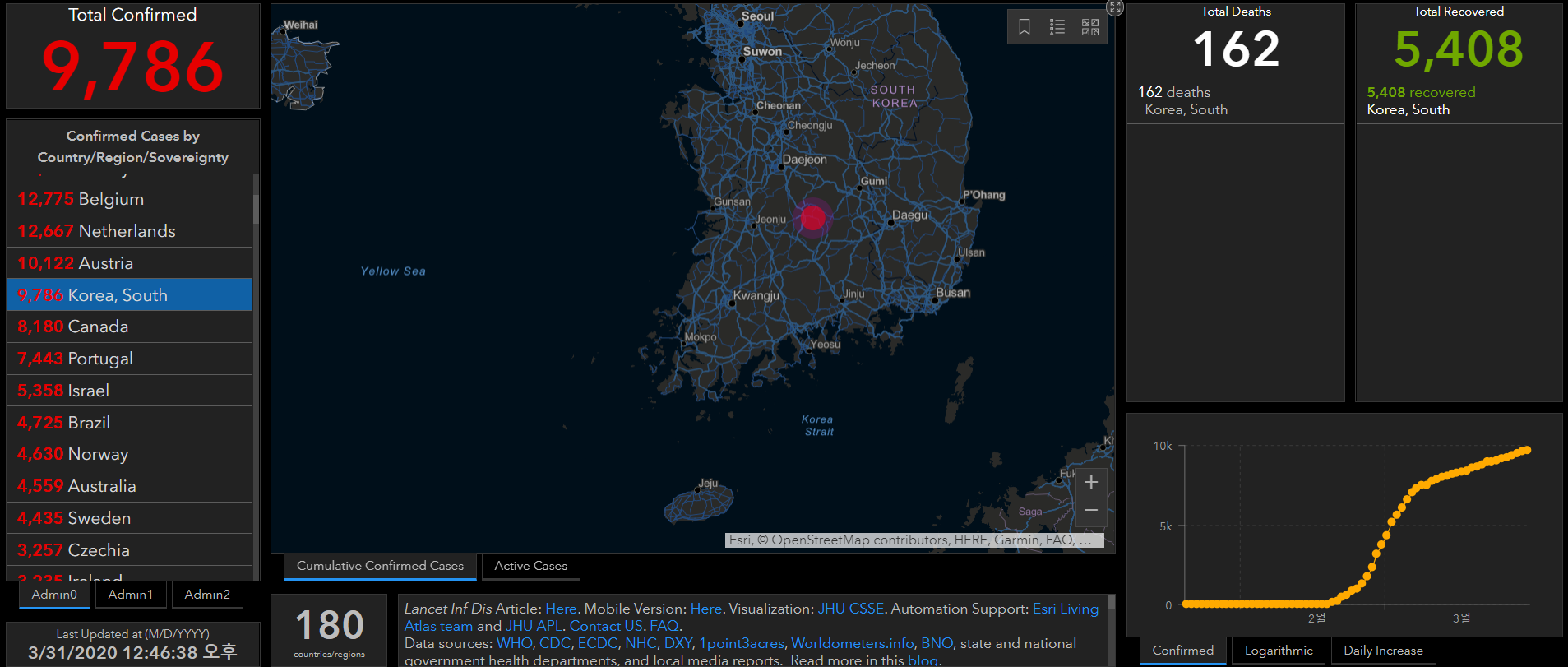Open the JHU APL link
The width and height of the screenshot is (1568, 667).
point(534,626)
